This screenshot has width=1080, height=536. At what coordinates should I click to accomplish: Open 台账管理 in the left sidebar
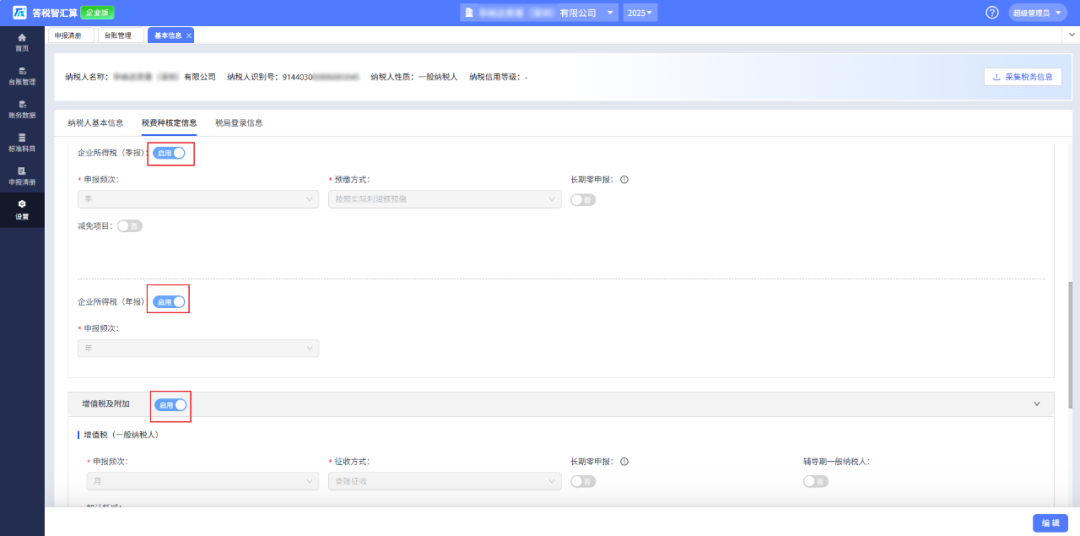tap(22, 76)
